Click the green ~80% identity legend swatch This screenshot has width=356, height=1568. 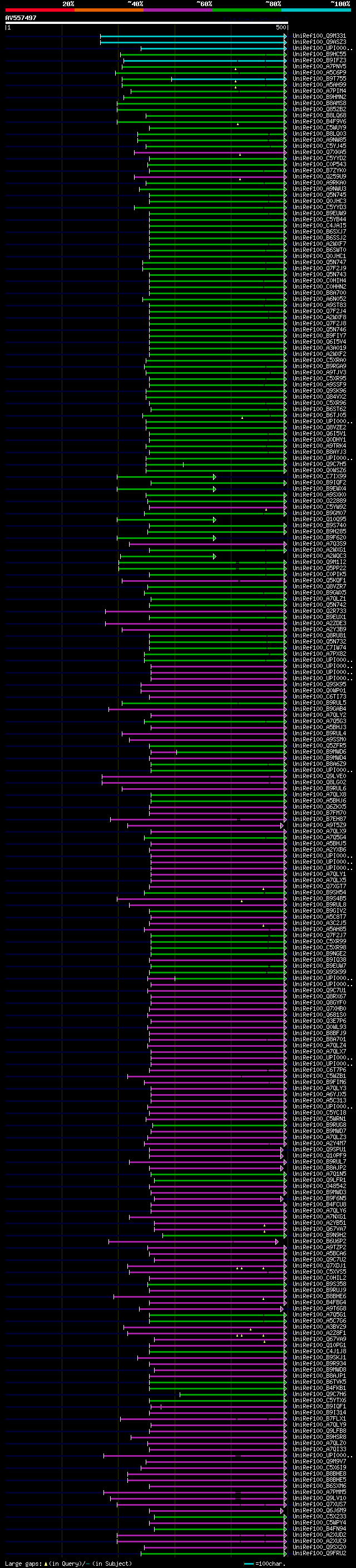pyautogui.click(x=247, y=11)
